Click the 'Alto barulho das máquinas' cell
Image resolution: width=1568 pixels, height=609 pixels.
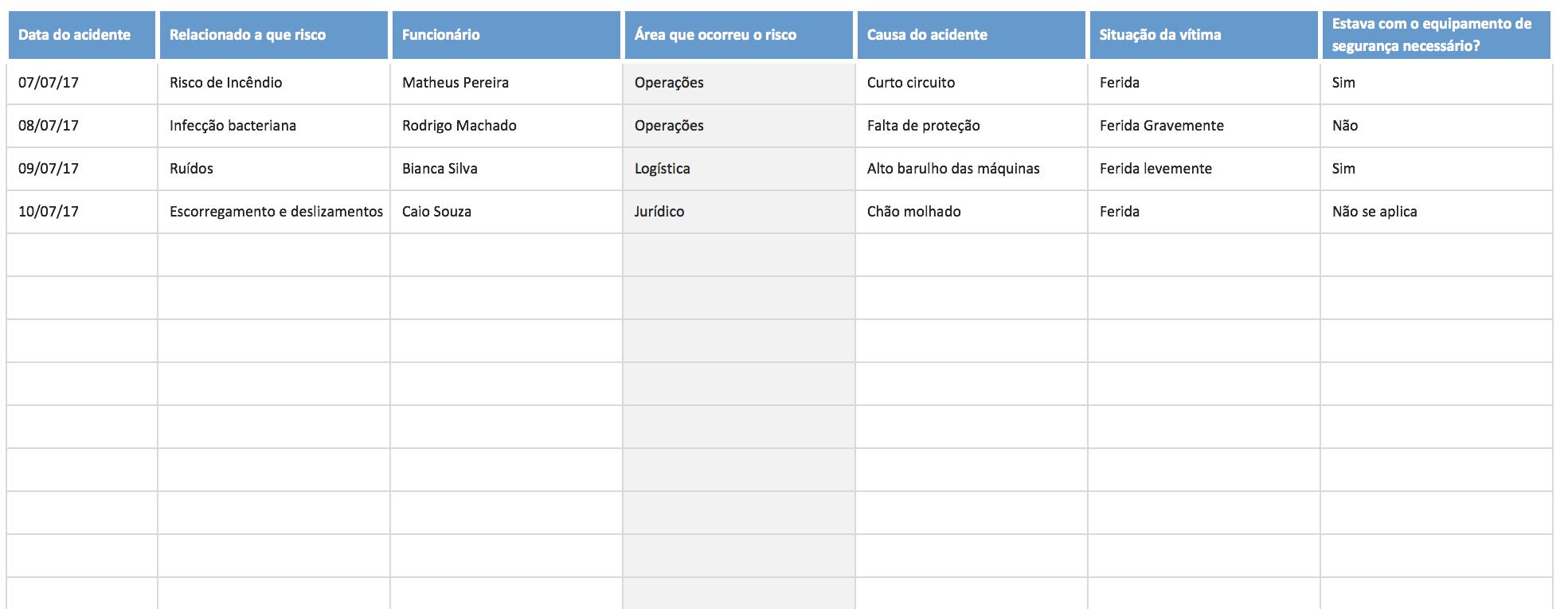point(971,169)
